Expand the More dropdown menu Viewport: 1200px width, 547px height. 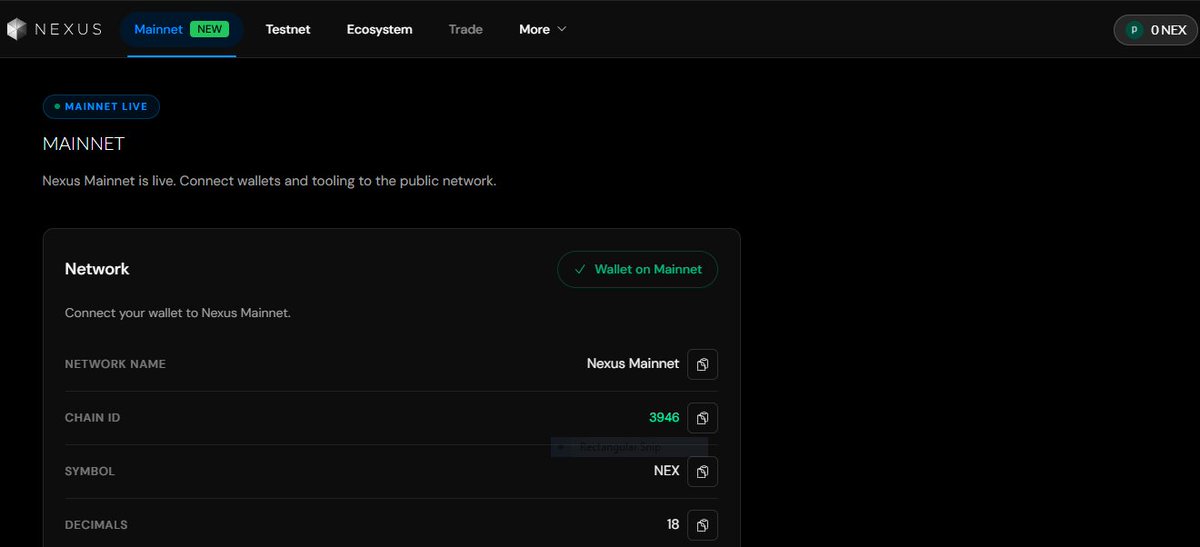[x=543, y=29]
